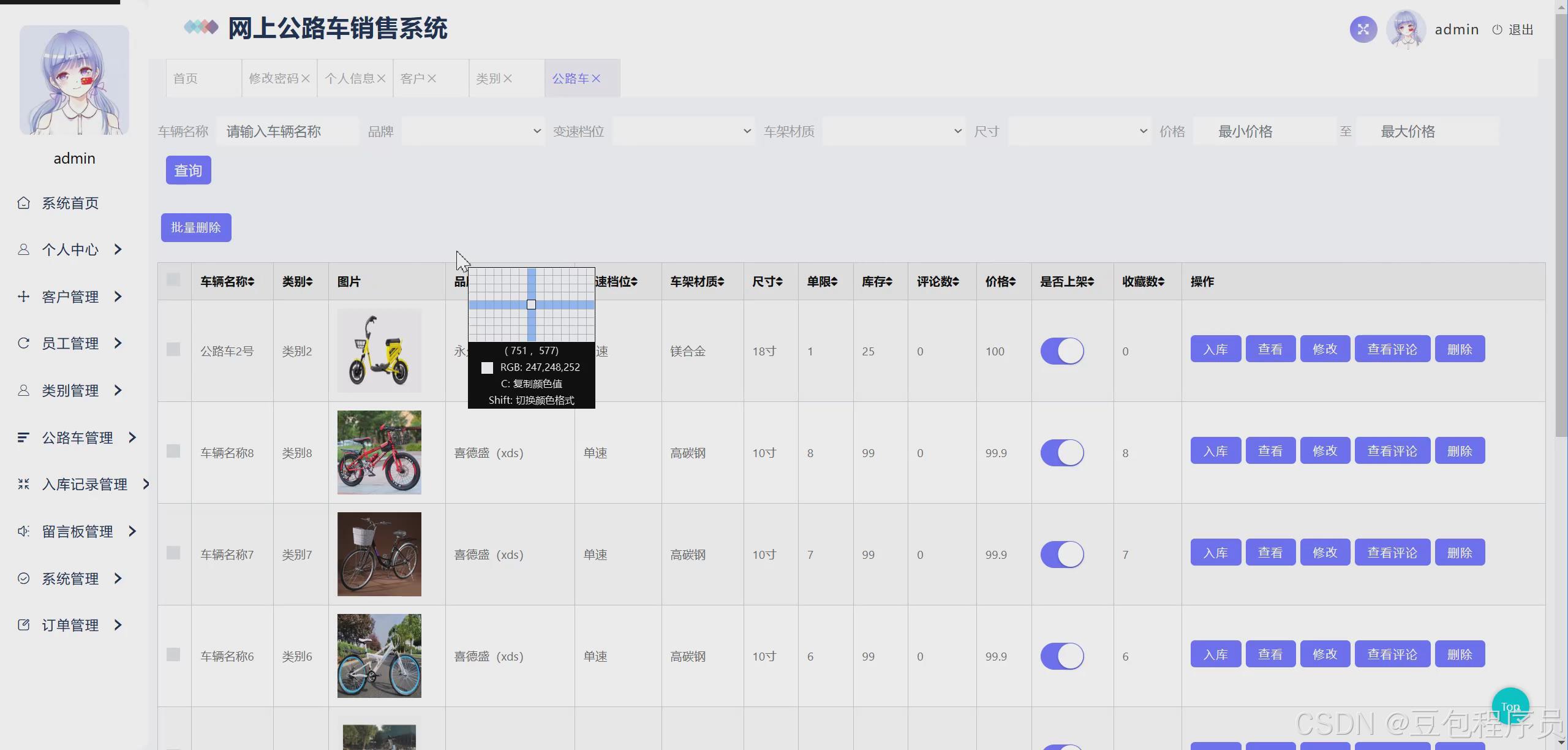1568x750 pixels.
Task: Close the 类别 tab using X icon
Action: pos(508,78)
